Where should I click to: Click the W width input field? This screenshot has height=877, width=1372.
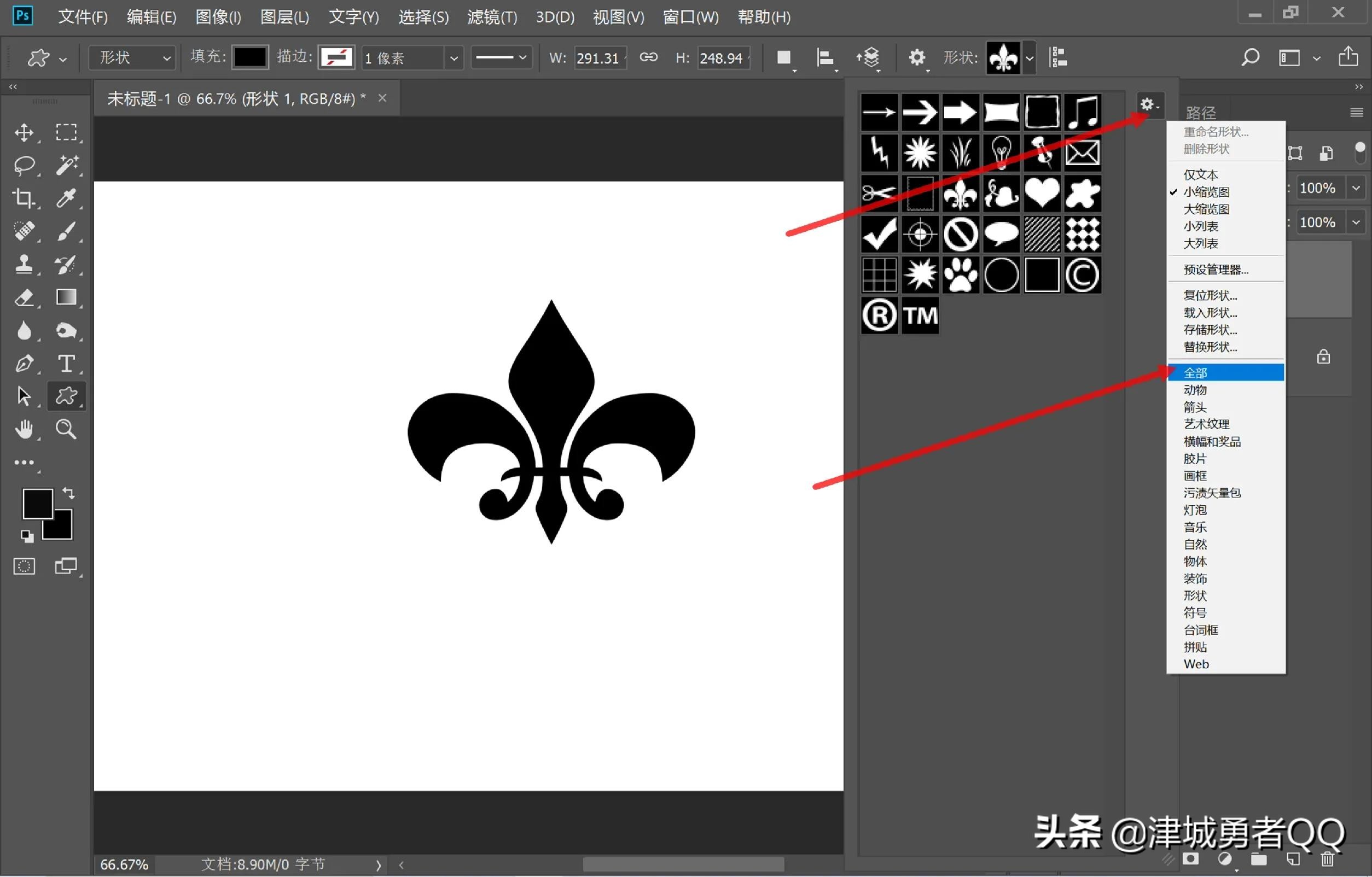click(x=598, y=57)
